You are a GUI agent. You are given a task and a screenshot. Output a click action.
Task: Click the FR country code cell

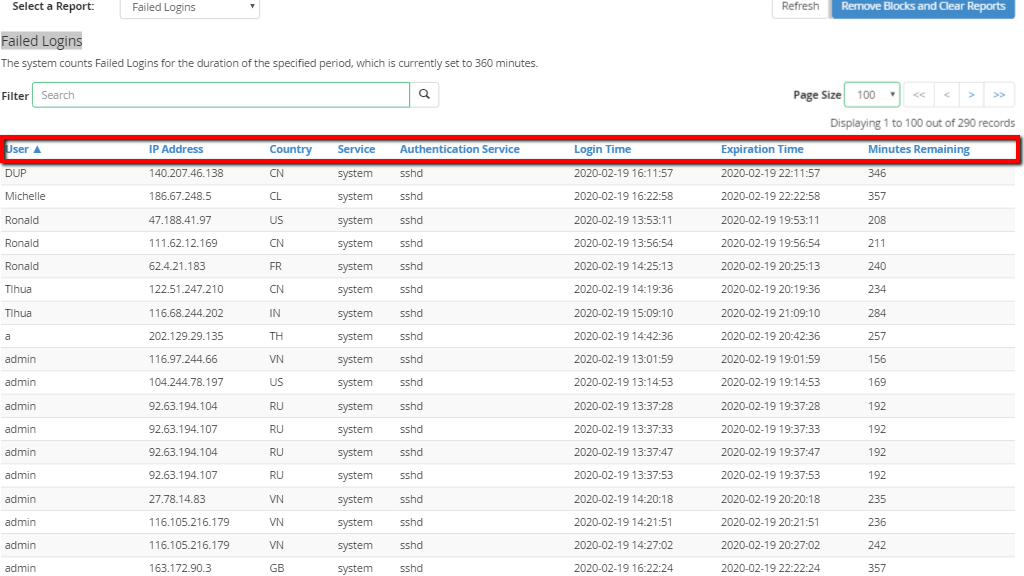point(276,266)
